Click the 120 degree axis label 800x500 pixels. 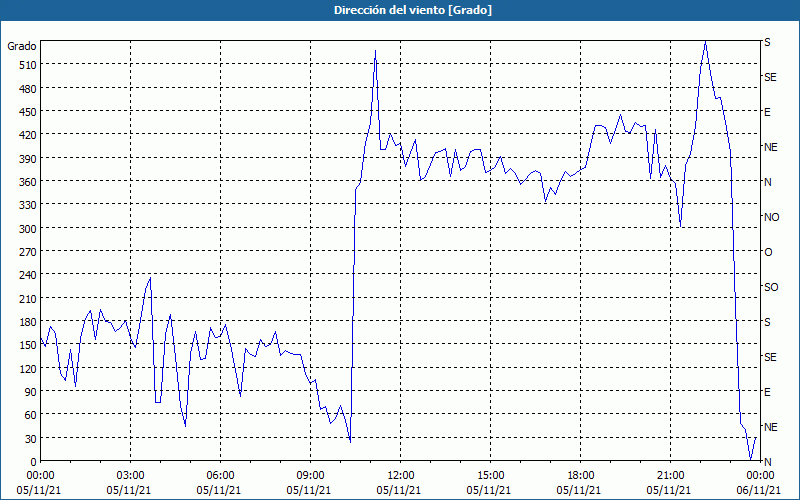[28, 368]
